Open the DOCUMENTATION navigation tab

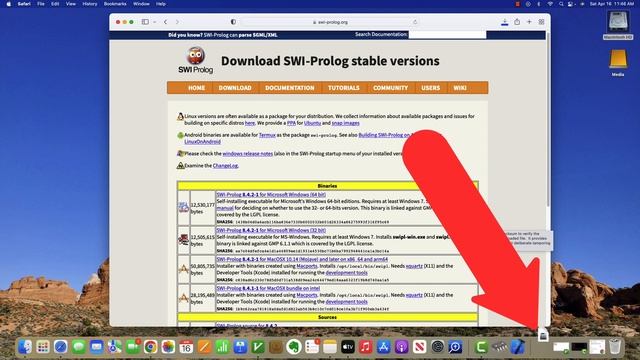290,88
